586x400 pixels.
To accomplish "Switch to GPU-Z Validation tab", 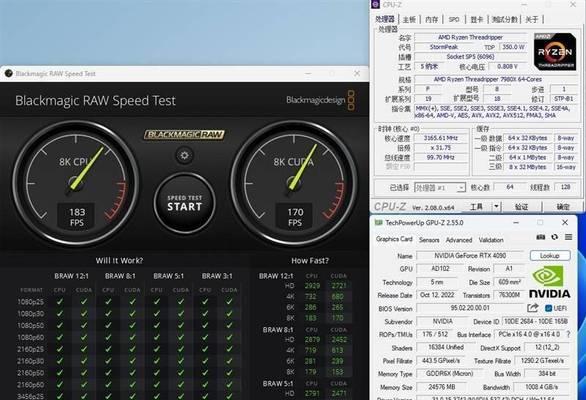I will [491, 240].
